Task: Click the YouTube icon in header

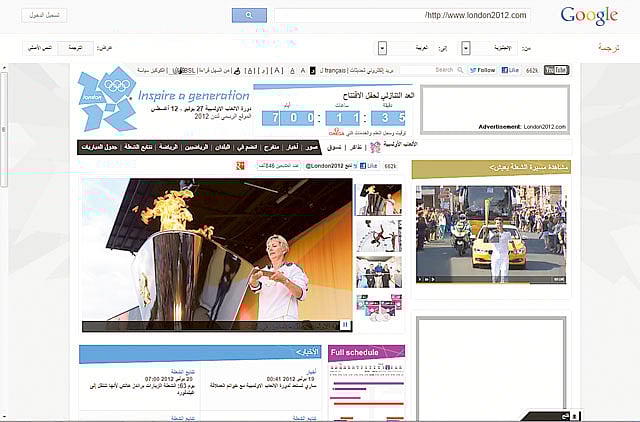Action: coord(556,71)
